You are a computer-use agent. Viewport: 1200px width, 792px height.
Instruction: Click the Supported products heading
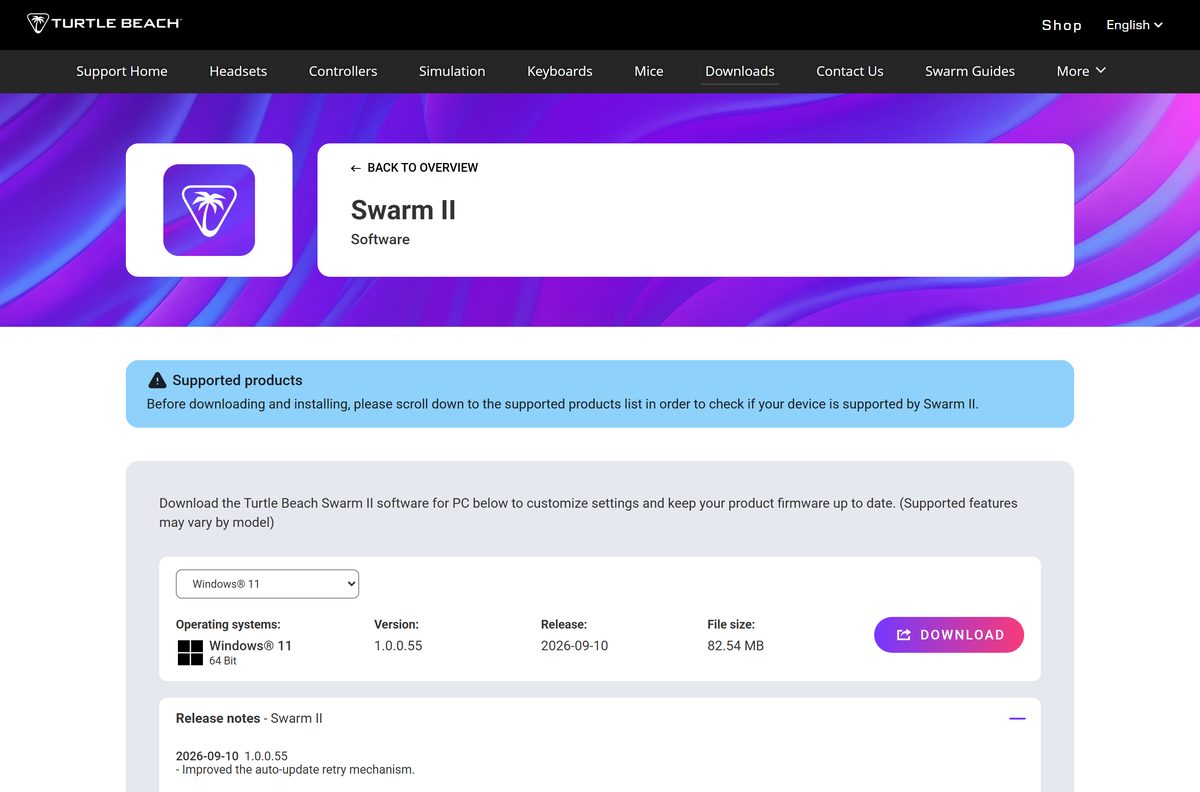237,380
